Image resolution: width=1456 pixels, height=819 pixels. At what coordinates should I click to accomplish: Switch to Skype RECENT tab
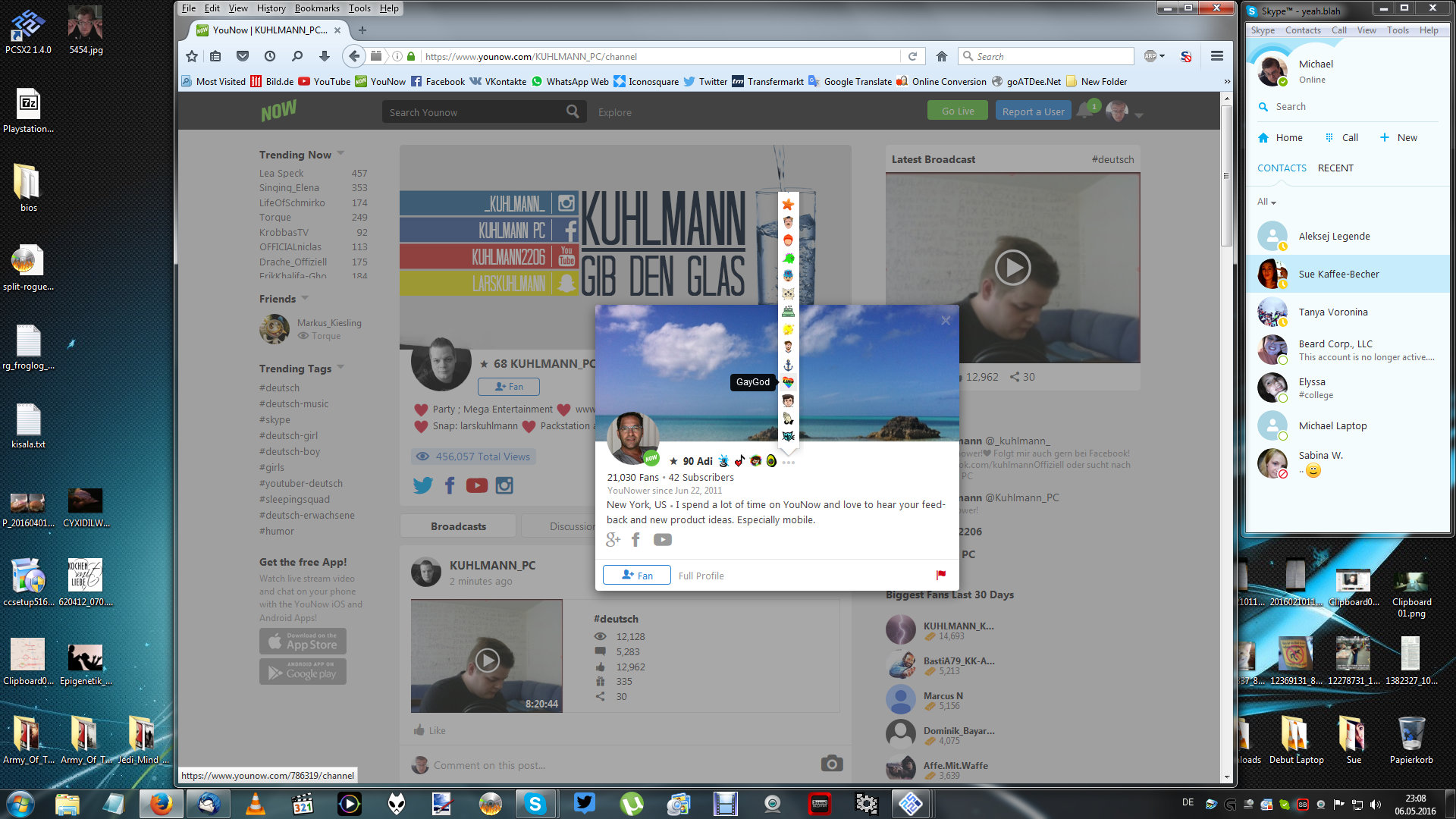point(1335,168)
